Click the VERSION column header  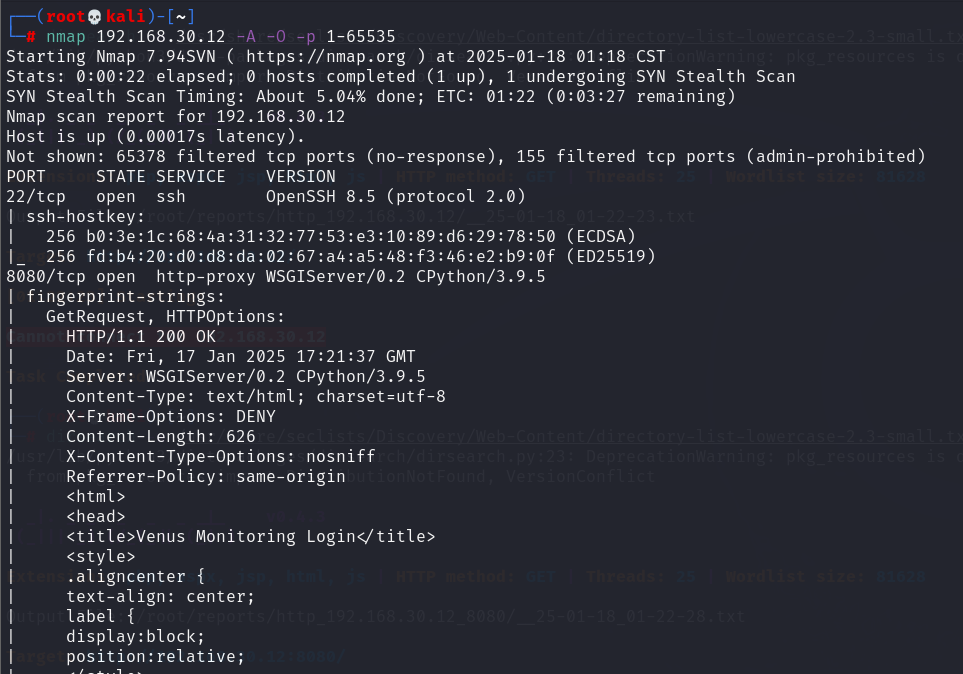coord(300,176)
